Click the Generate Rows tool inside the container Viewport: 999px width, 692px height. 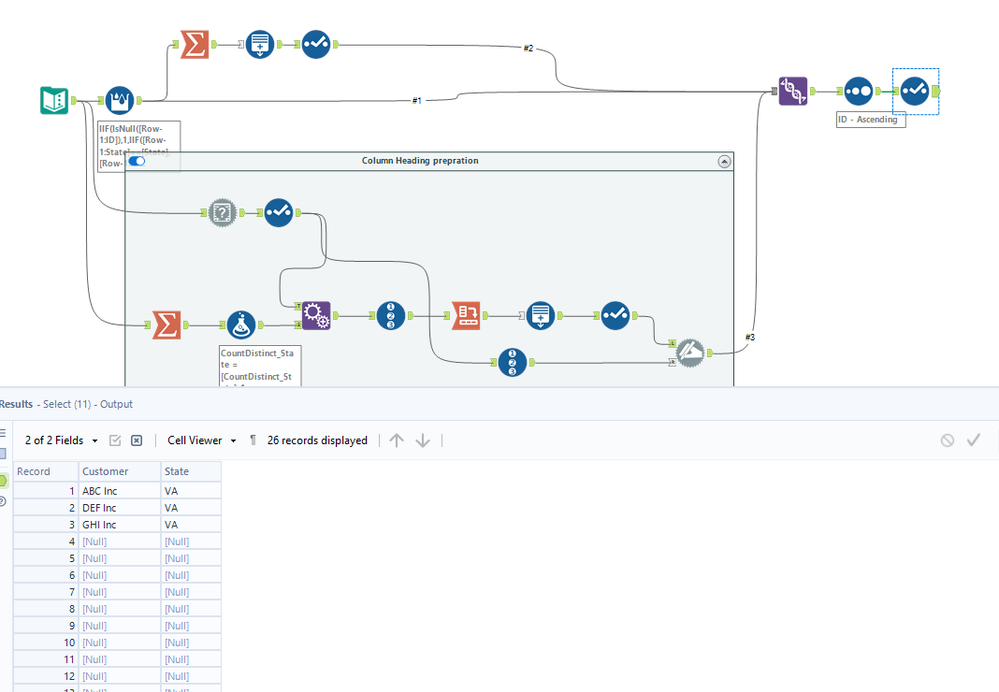(540, 315)
